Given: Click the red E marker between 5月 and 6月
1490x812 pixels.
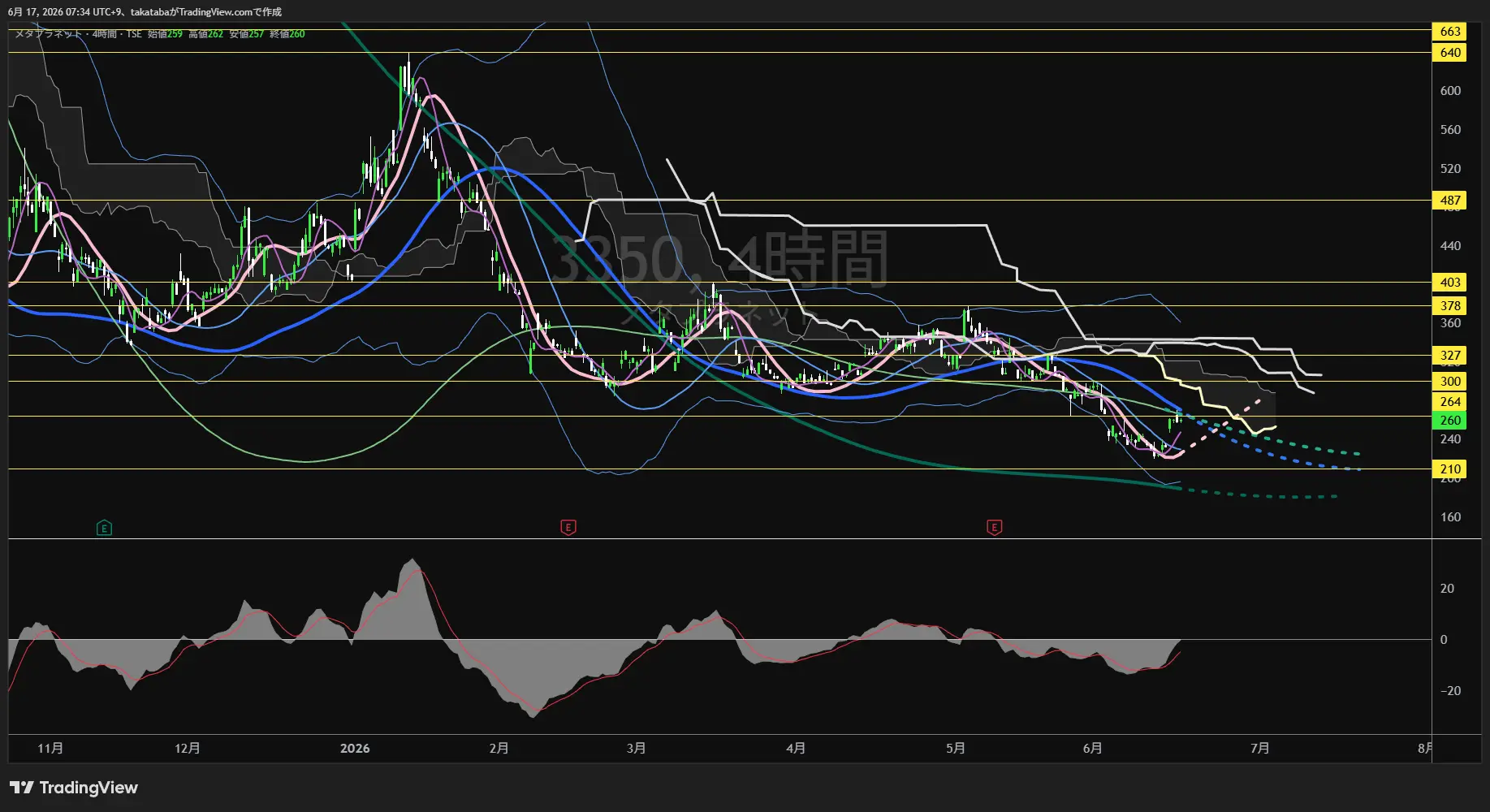Looking at the screenshot, I should 994,528.
